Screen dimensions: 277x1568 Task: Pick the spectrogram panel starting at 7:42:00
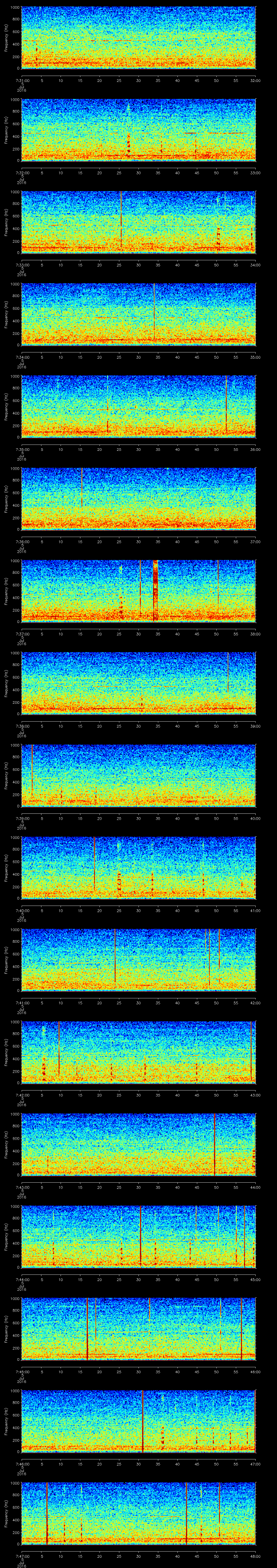(139, 1052)
